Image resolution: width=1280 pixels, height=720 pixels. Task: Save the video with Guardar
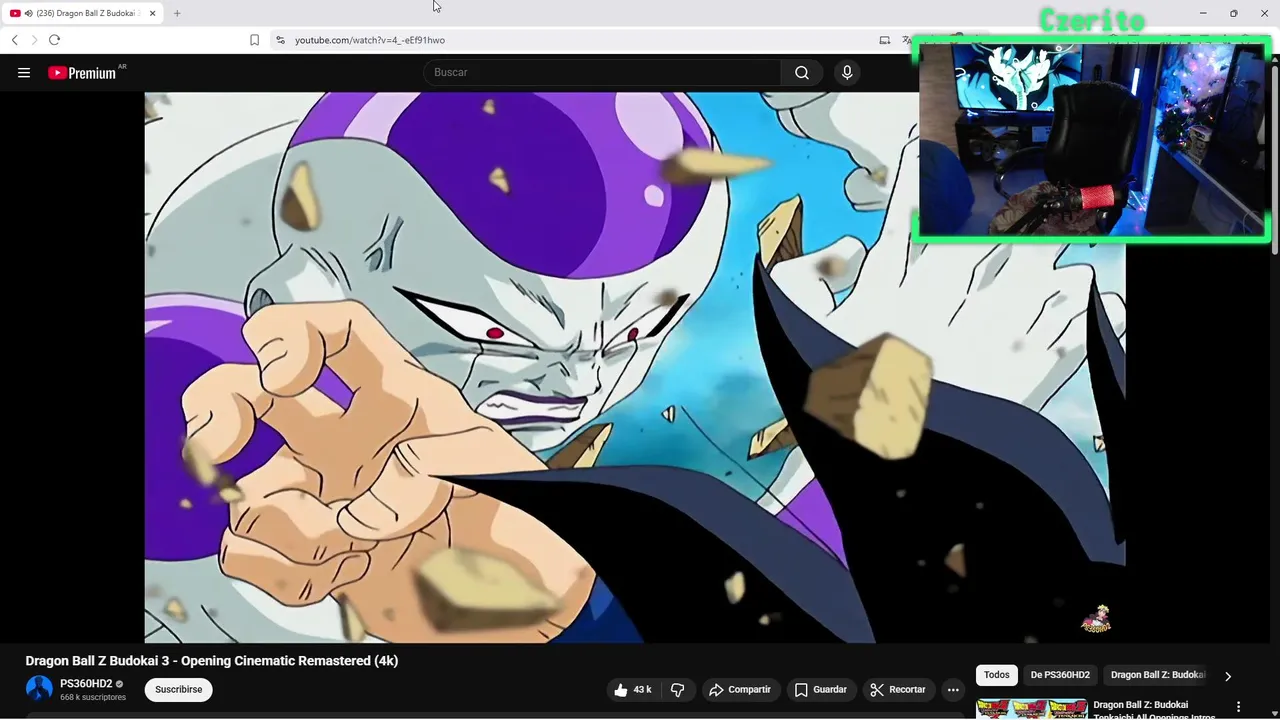pos(821,690)
